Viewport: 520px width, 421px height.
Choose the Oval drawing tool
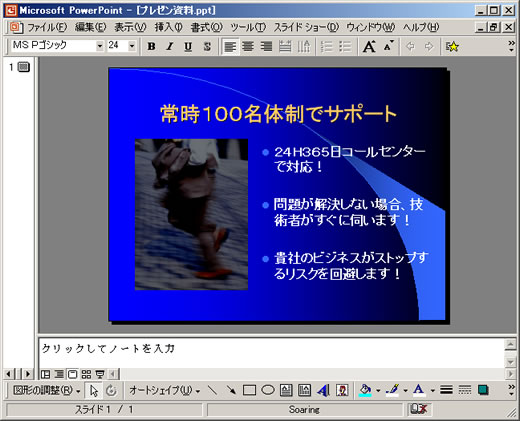[x=268, y=390]
